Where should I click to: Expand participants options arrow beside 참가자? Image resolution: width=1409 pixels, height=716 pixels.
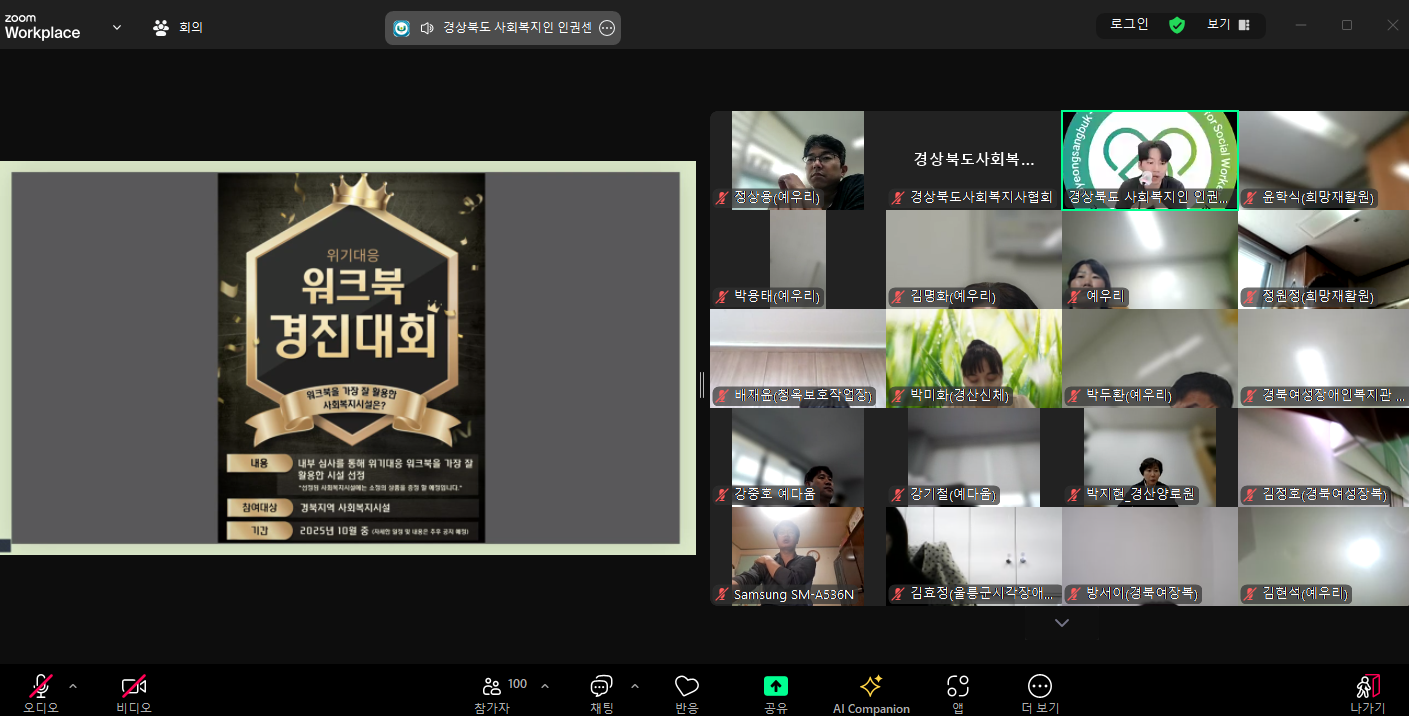[545, 686]
